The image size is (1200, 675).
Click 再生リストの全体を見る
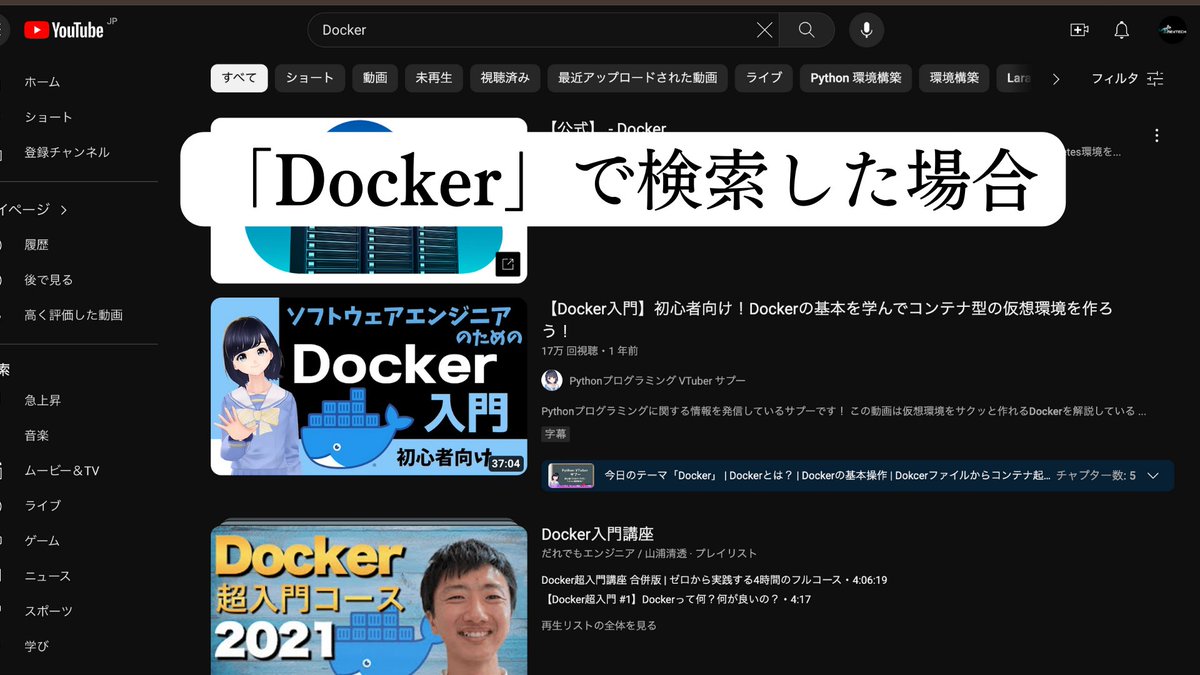coord(599,625)
